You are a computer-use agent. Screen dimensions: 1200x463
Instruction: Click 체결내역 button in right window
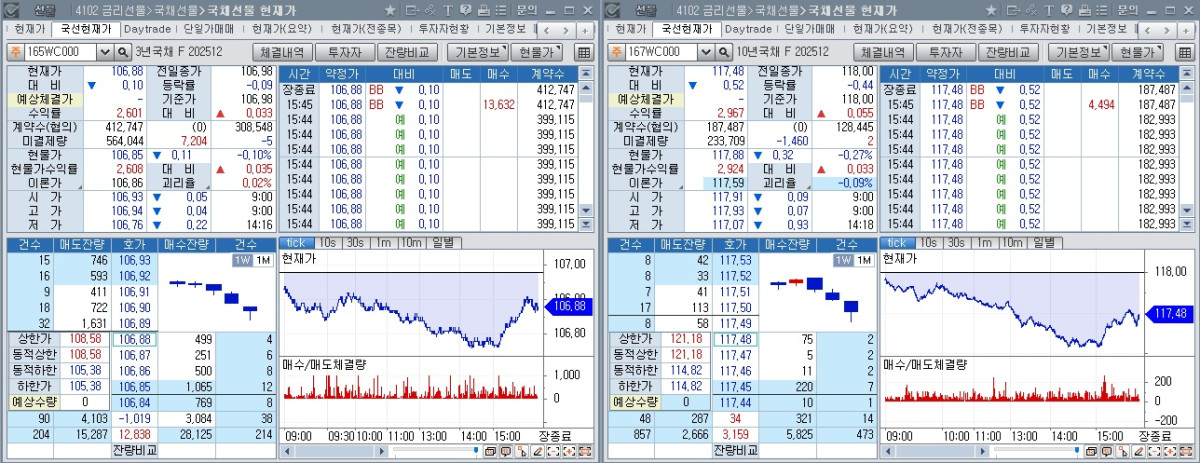(883, 52)
